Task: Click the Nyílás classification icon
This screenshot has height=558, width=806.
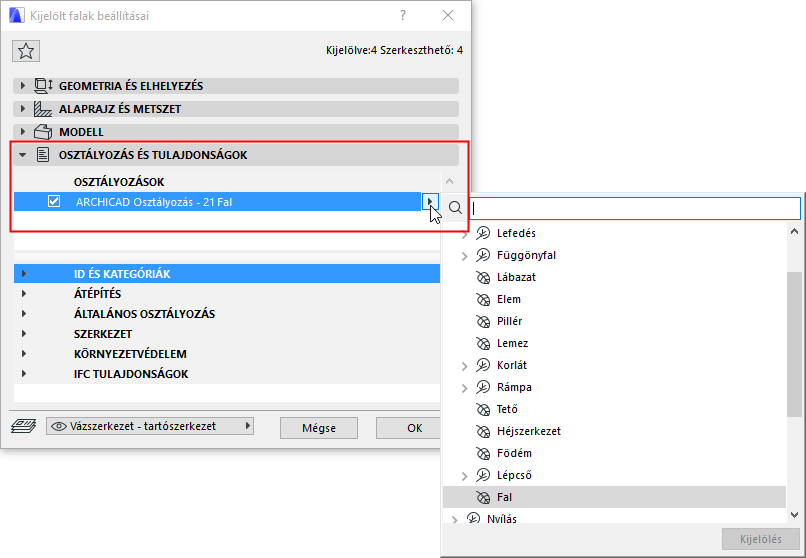Action: tap(473, 518)
